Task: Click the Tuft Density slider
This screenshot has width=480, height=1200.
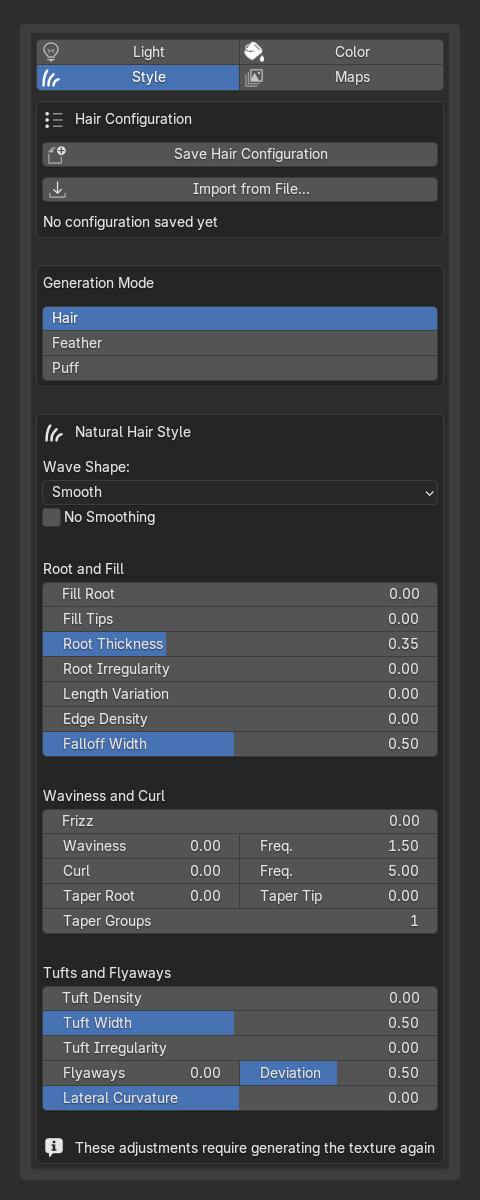Action: coord(240,998)
